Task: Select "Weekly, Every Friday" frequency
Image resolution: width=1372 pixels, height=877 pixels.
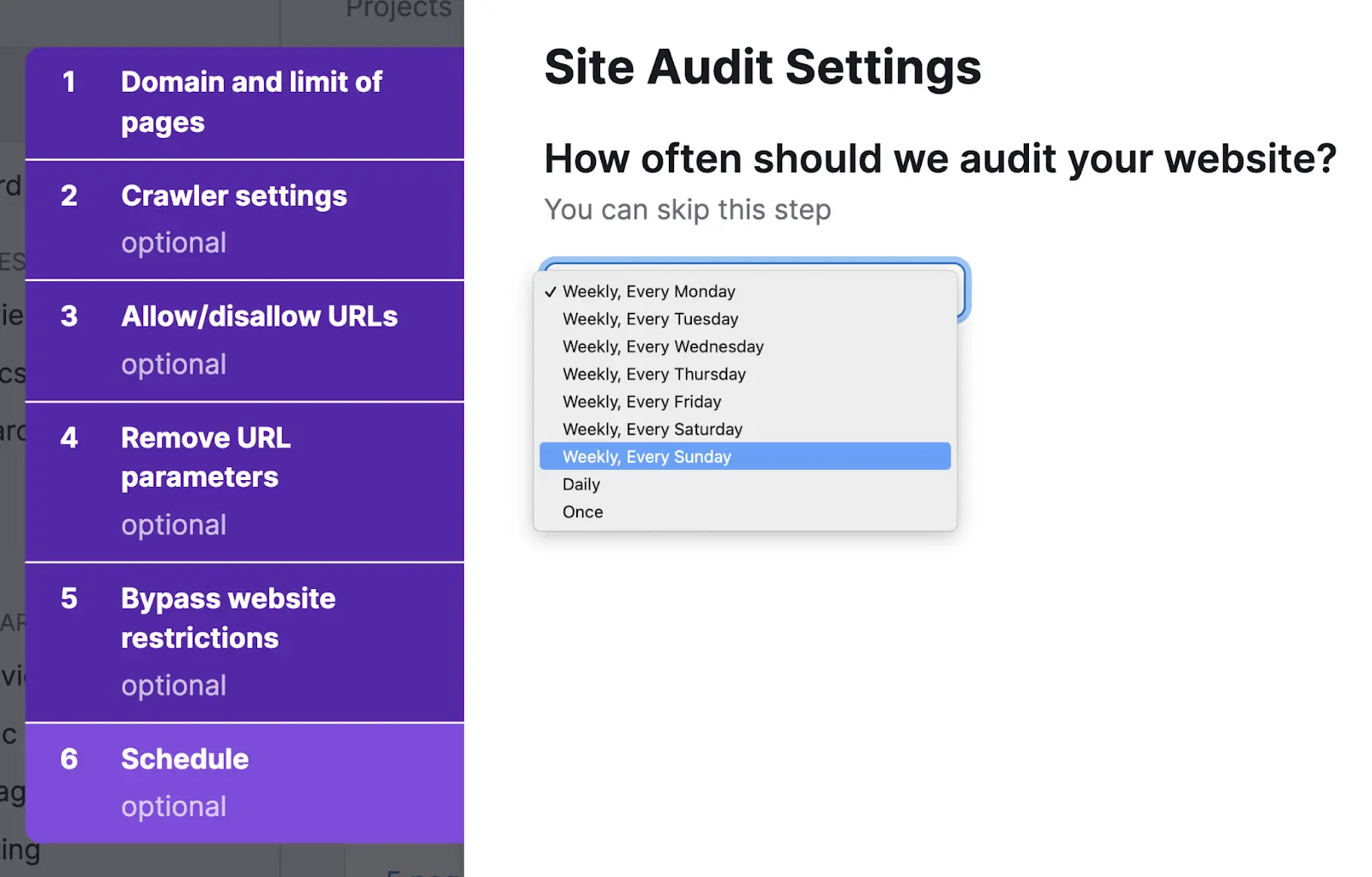Action: (x=641, y=401)
